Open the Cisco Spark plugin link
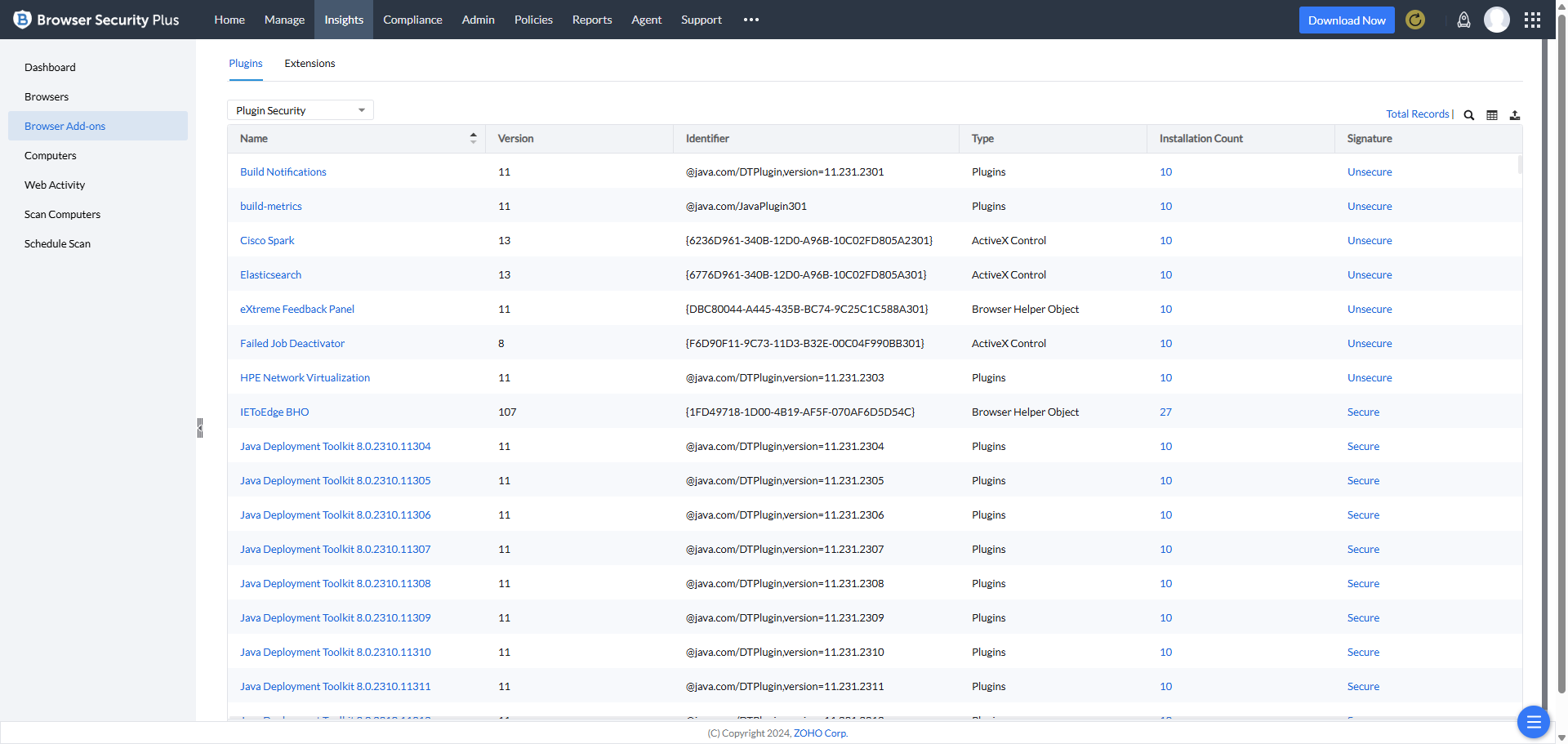 [x=267, y=241]
